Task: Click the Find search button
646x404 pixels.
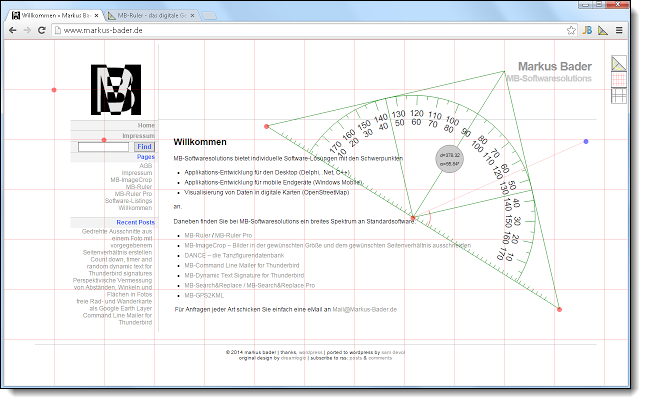Action: click(144, 147)
